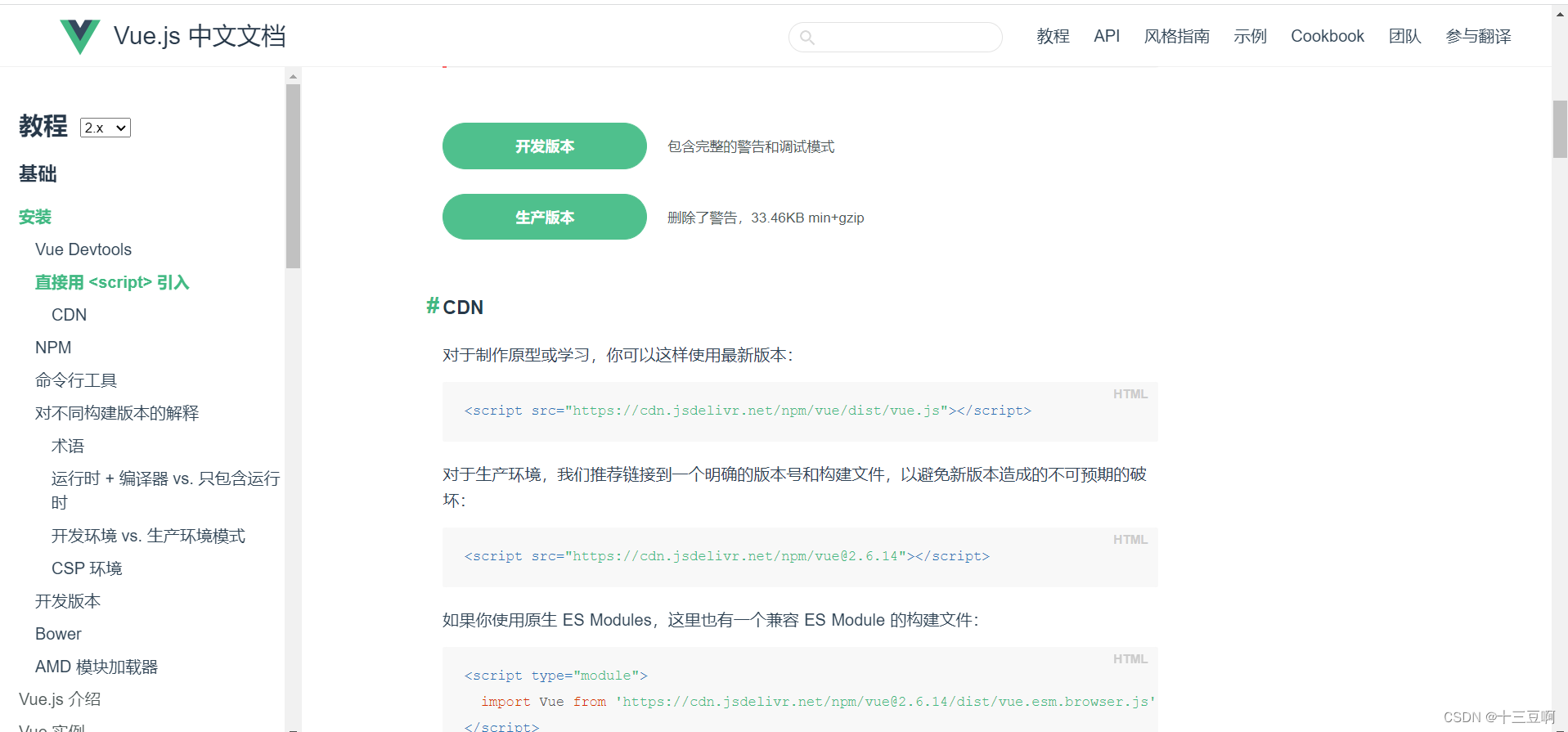The height and width of the screenshot is (732, 1568).
Task: Click the Vue.js 中文文档 site title
Action: pos(200,36)
